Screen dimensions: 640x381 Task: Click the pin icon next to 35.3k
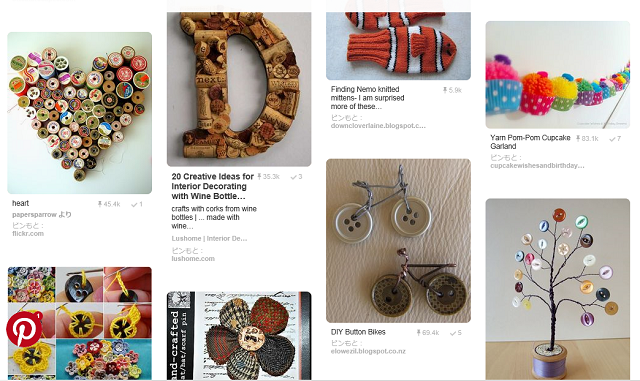click(x=259, y=176)
